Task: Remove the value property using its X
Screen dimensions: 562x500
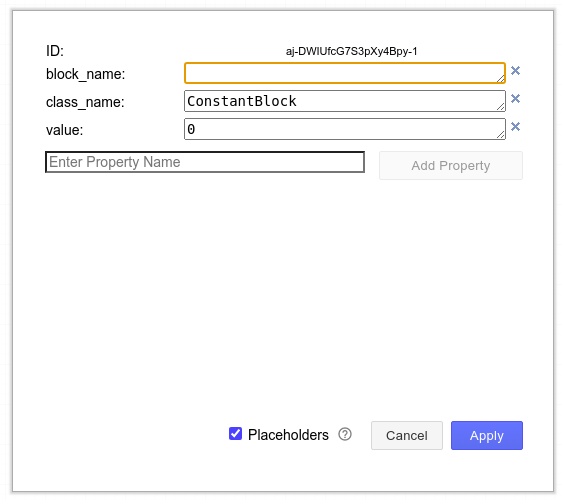Action: tap(515, 127)
